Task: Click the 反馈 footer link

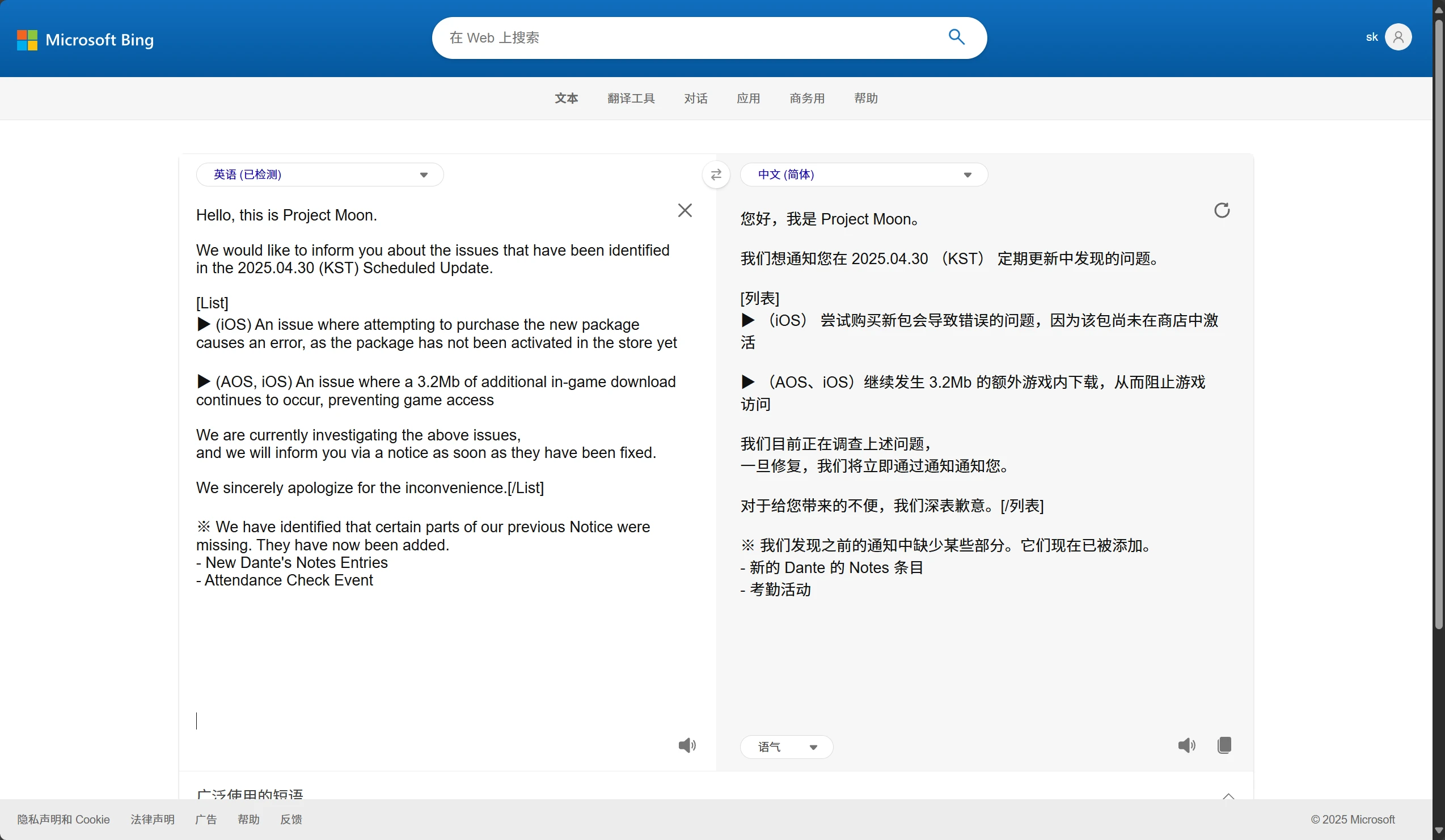Action: (291, 820)
